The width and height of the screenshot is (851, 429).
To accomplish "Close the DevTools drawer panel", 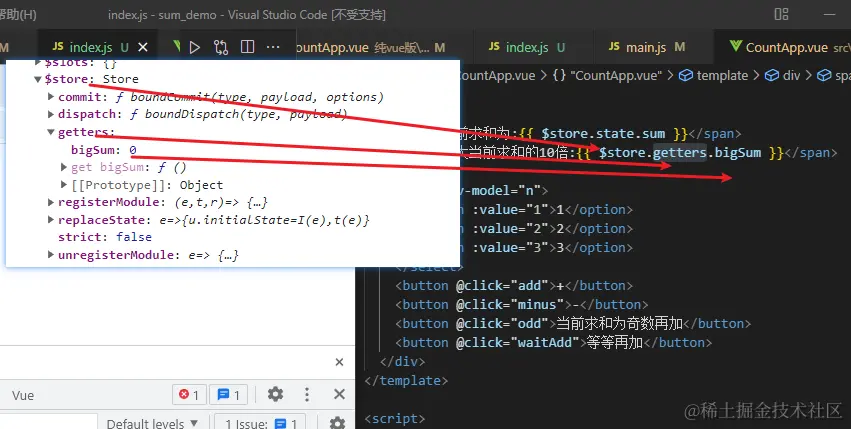I will tap(339, 394).
